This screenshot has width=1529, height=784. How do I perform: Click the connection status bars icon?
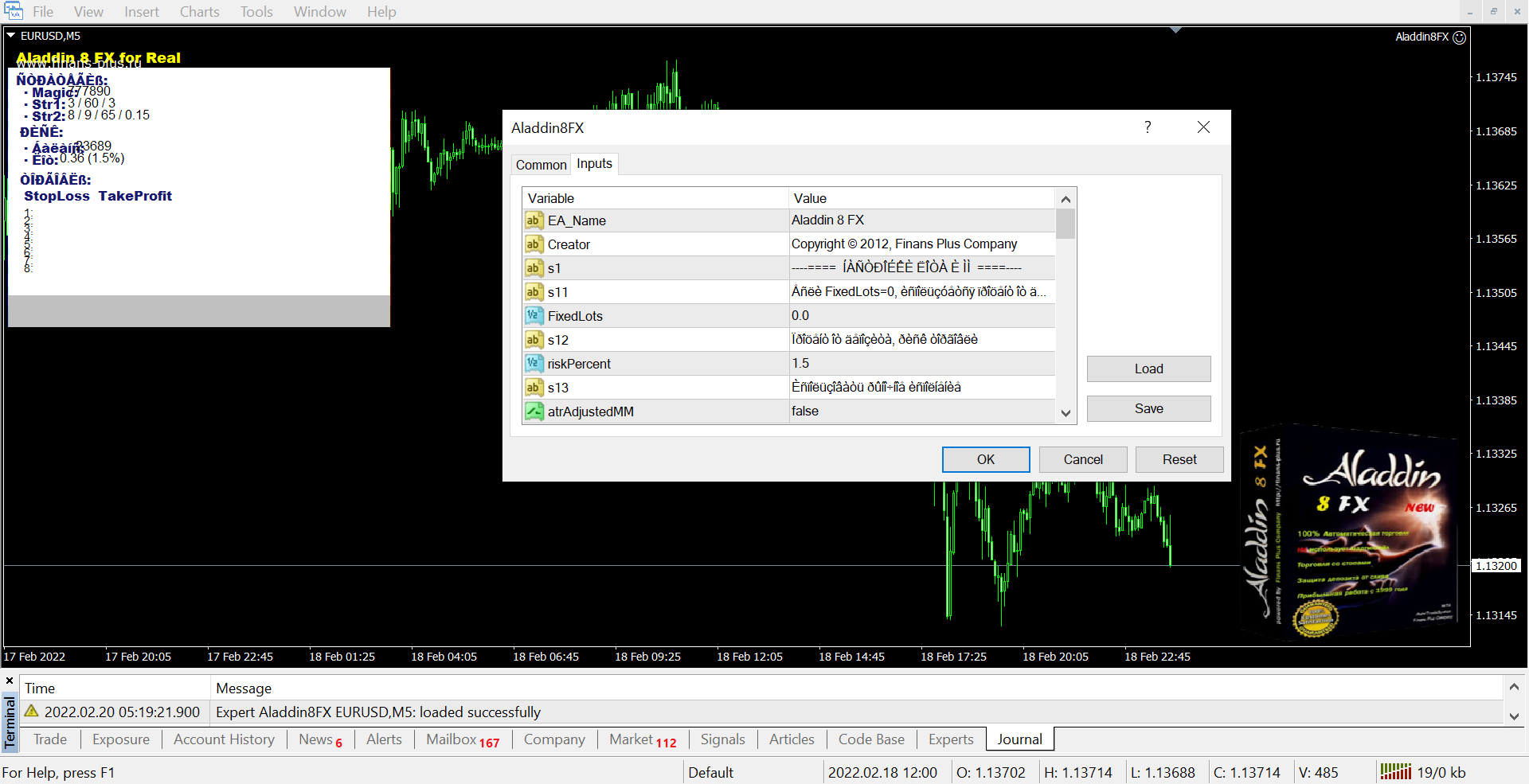[1395, 771]
